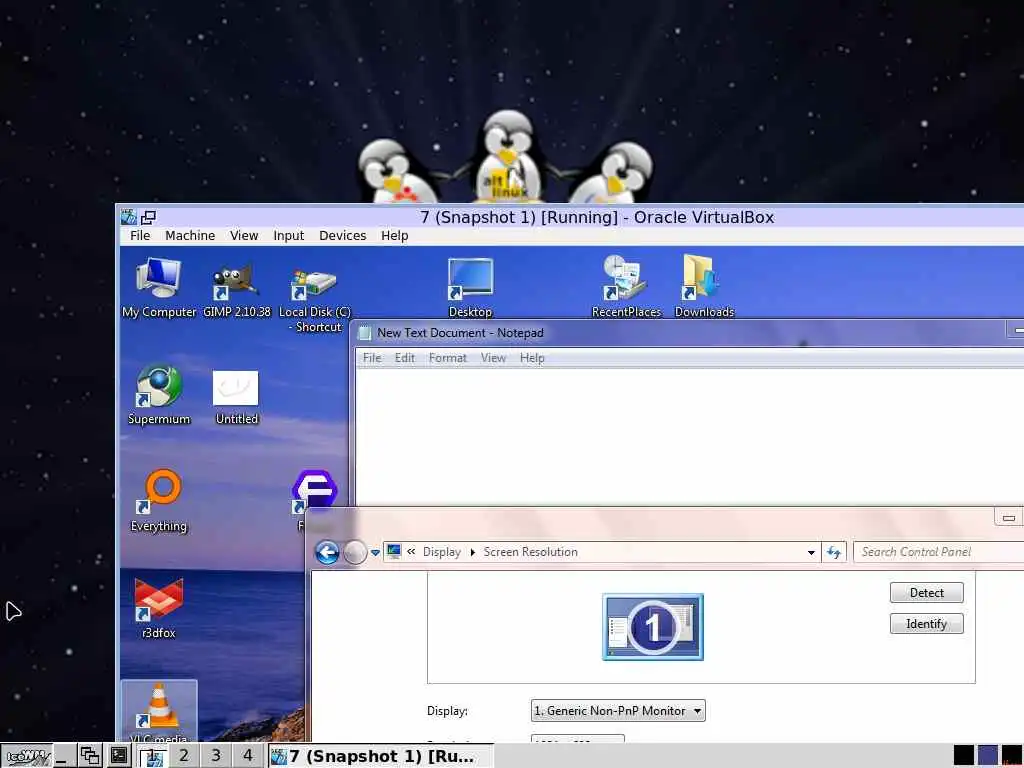The height and width of the screenshot is (768, 1024).
Task: Switch to workspace 3
Action: point(216,756)
